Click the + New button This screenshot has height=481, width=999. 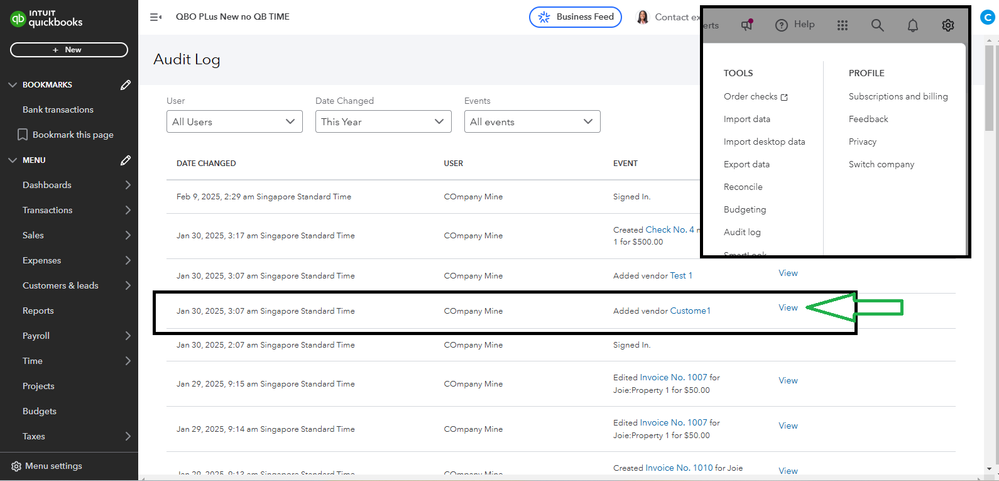click(x=69, y=49)
